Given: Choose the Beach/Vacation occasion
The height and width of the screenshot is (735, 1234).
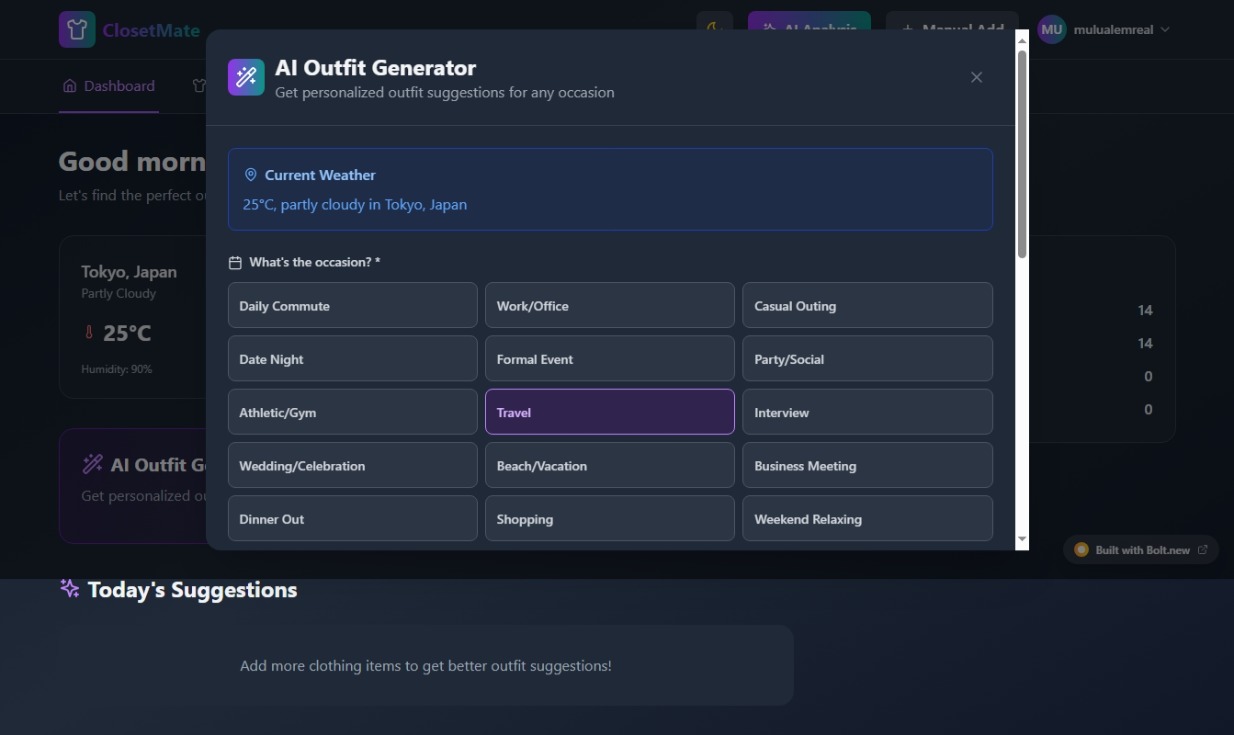Looking at the screenshot, I should click(x=610, y=465).
